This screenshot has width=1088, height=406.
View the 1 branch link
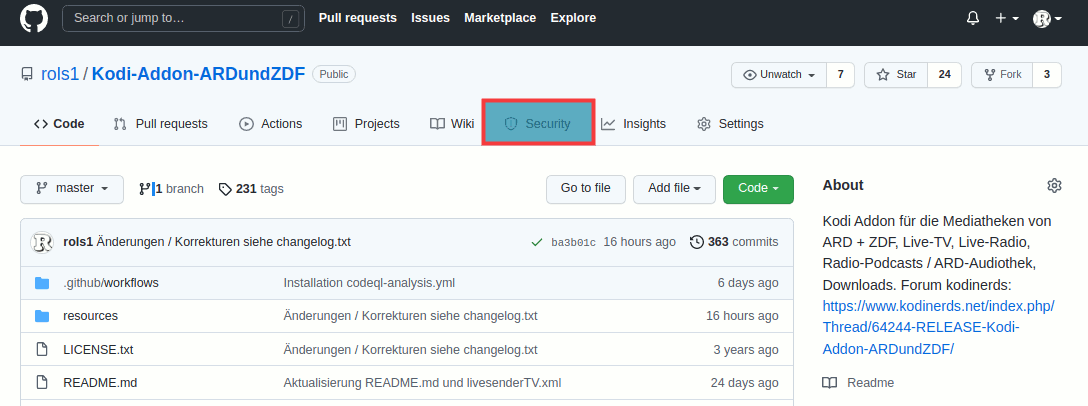(x=171, y=189)
